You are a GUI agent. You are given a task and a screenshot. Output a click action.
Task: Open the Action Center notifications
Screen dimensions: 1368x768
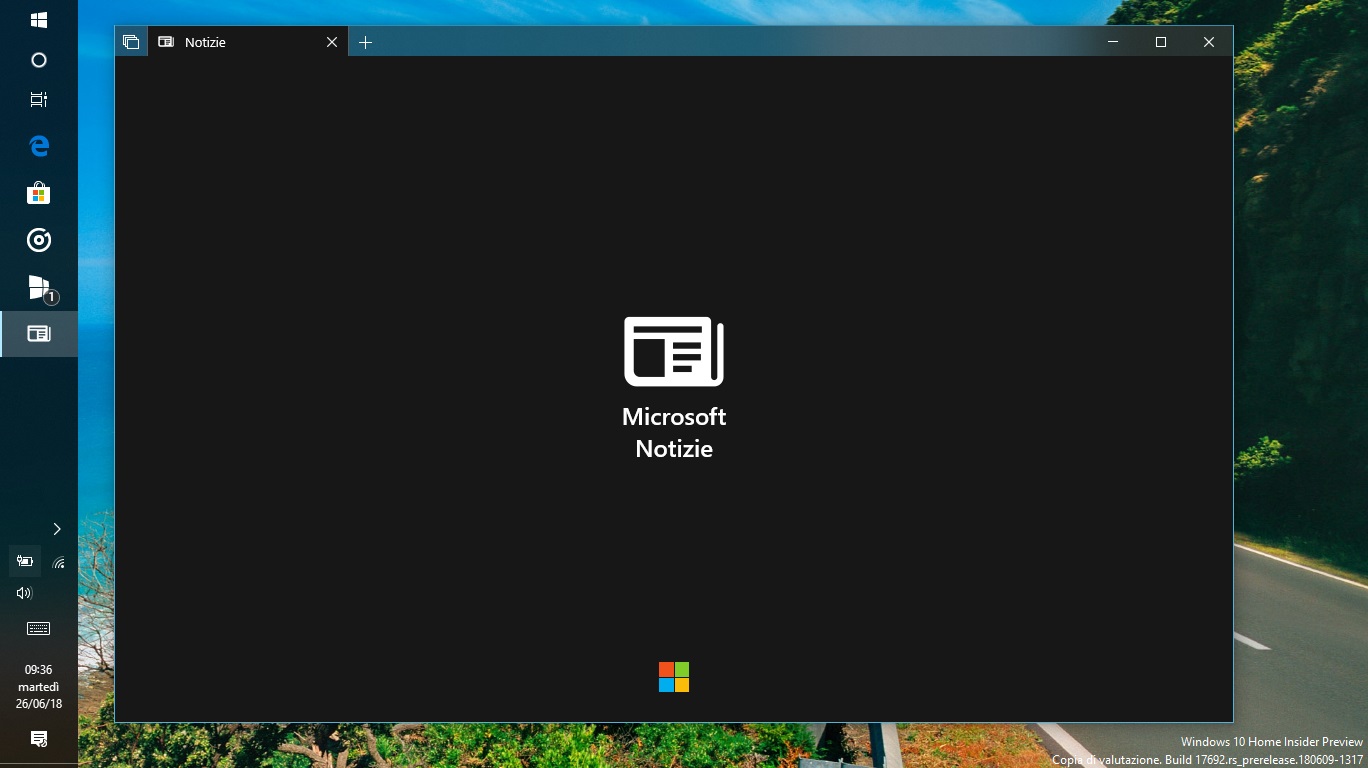click(x=39, y=739)
